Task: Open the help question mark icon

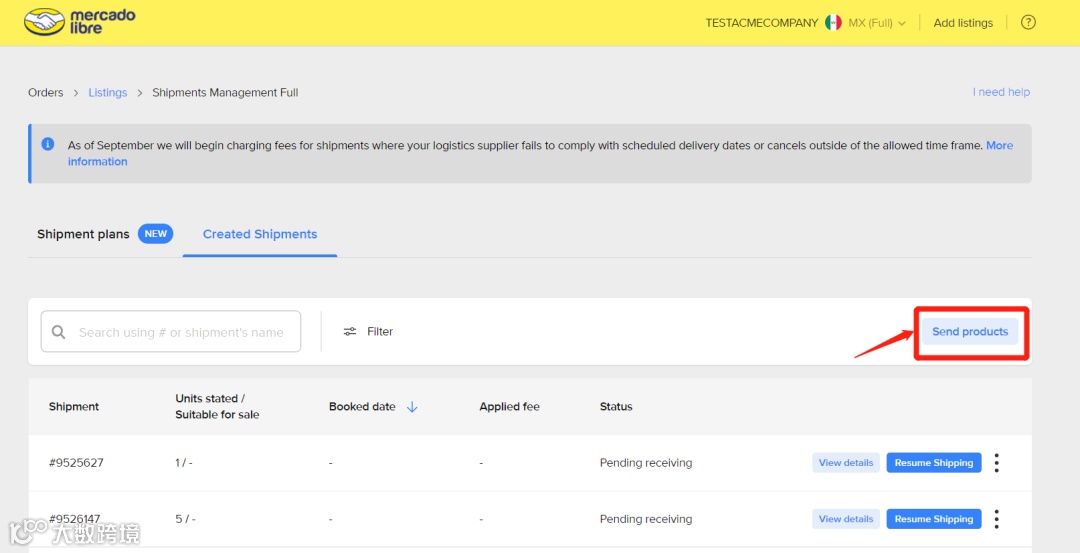Action: tap(1028, 23)
